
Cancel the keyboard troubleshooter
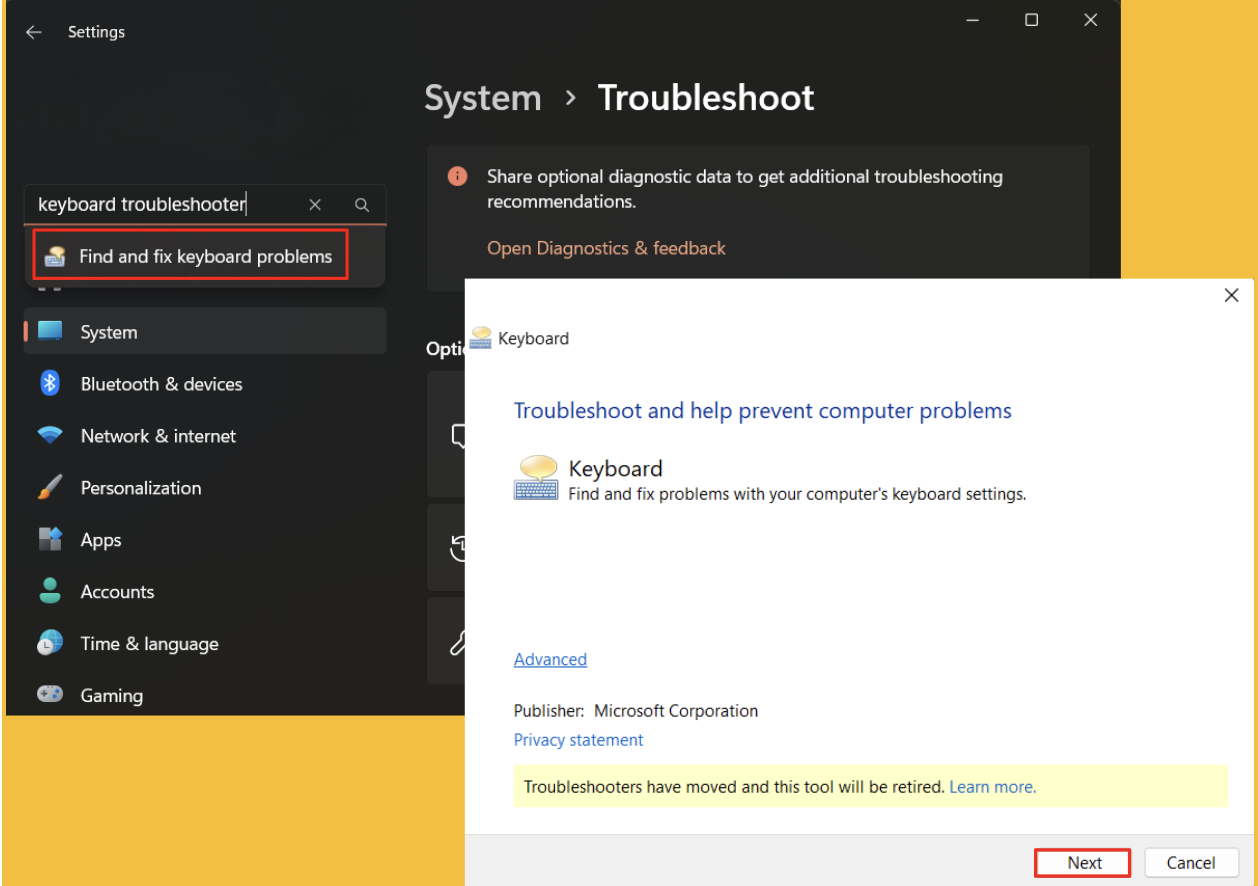click(x=1191, y=862)
